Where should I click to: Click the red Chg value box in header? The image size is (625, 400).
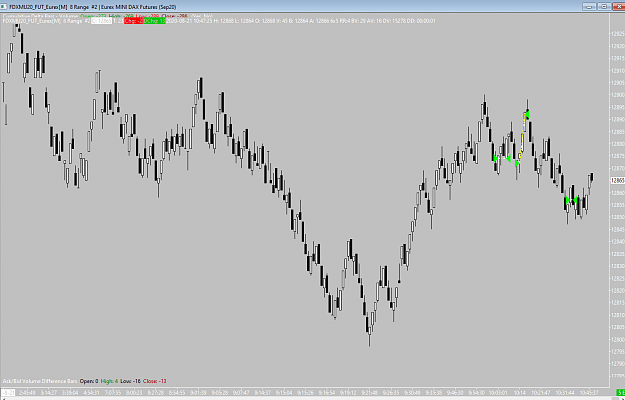[x=133, y=21]
